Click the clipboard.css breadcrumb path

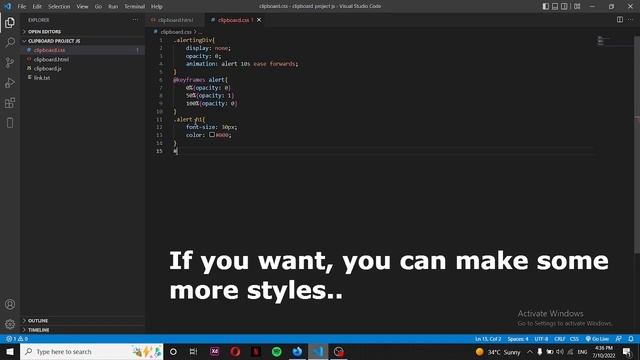pos(176,32)
